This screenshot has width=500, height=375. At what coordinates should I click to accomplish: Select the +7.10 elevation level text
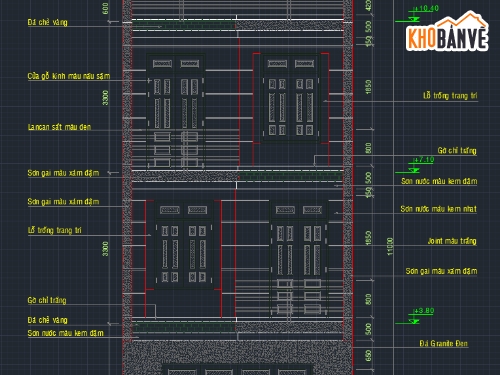click(x=424, y=160)
